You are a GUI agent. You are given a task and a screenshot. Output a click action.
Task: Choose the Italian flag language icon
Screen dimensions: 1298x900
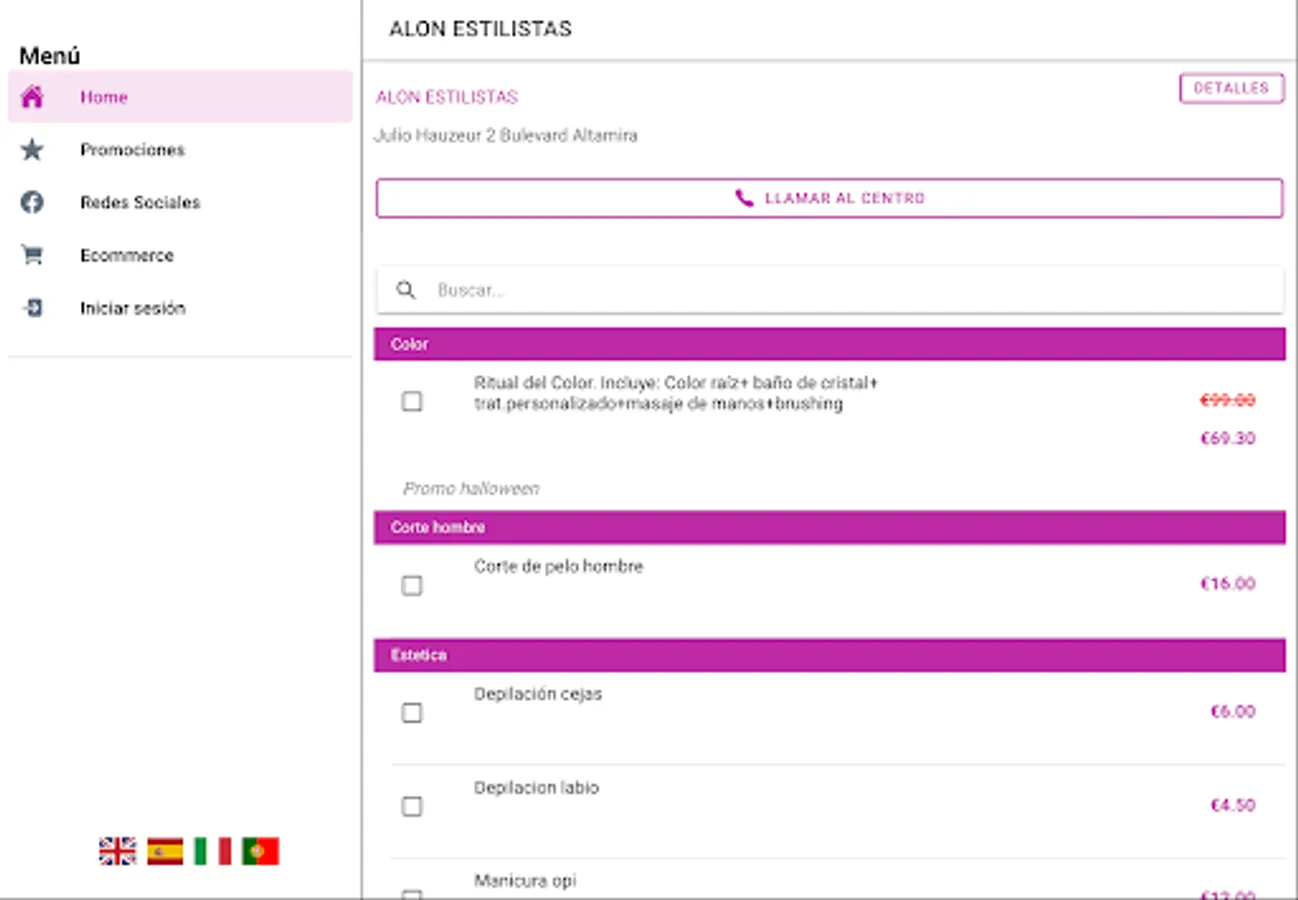[x=212, y=851]
